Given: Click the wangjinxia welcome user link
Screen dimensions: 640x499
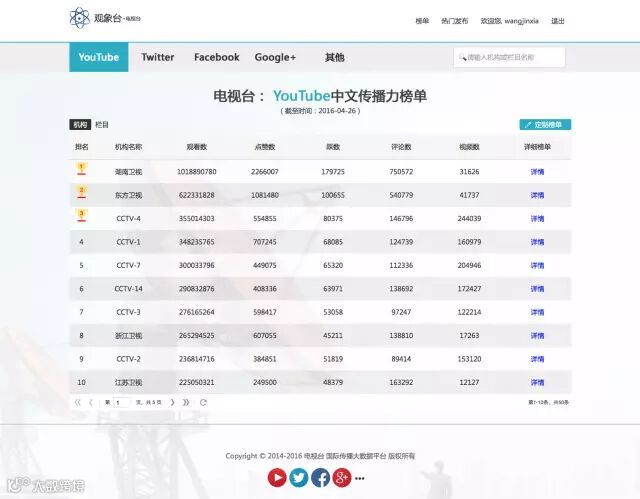Looking at the screenshot, I should click(509, 21).
